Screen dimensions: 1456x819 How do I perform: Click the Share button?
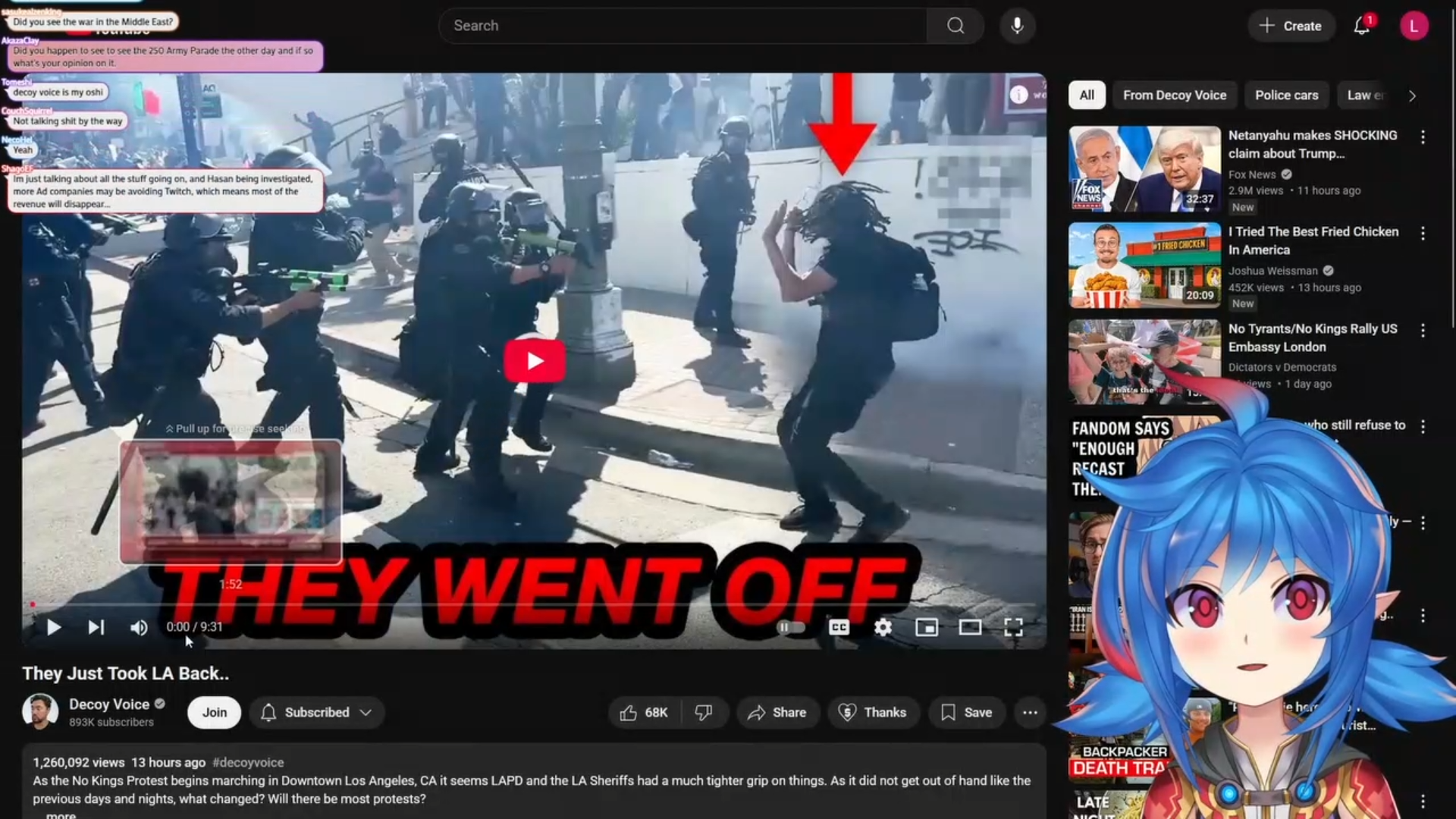point(777,712)
